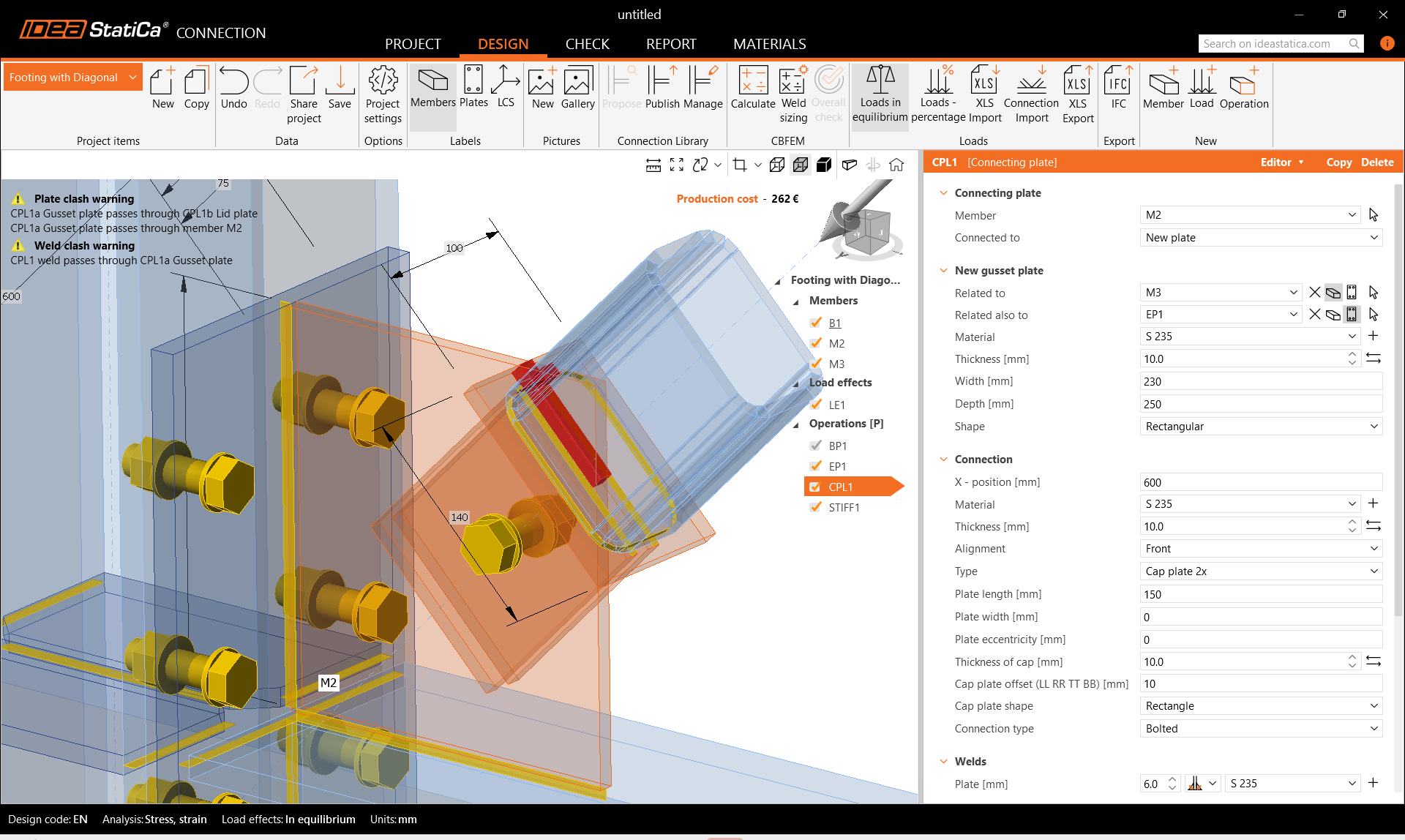Click the Share project icon
The image size is (1405, 840).
304,95
